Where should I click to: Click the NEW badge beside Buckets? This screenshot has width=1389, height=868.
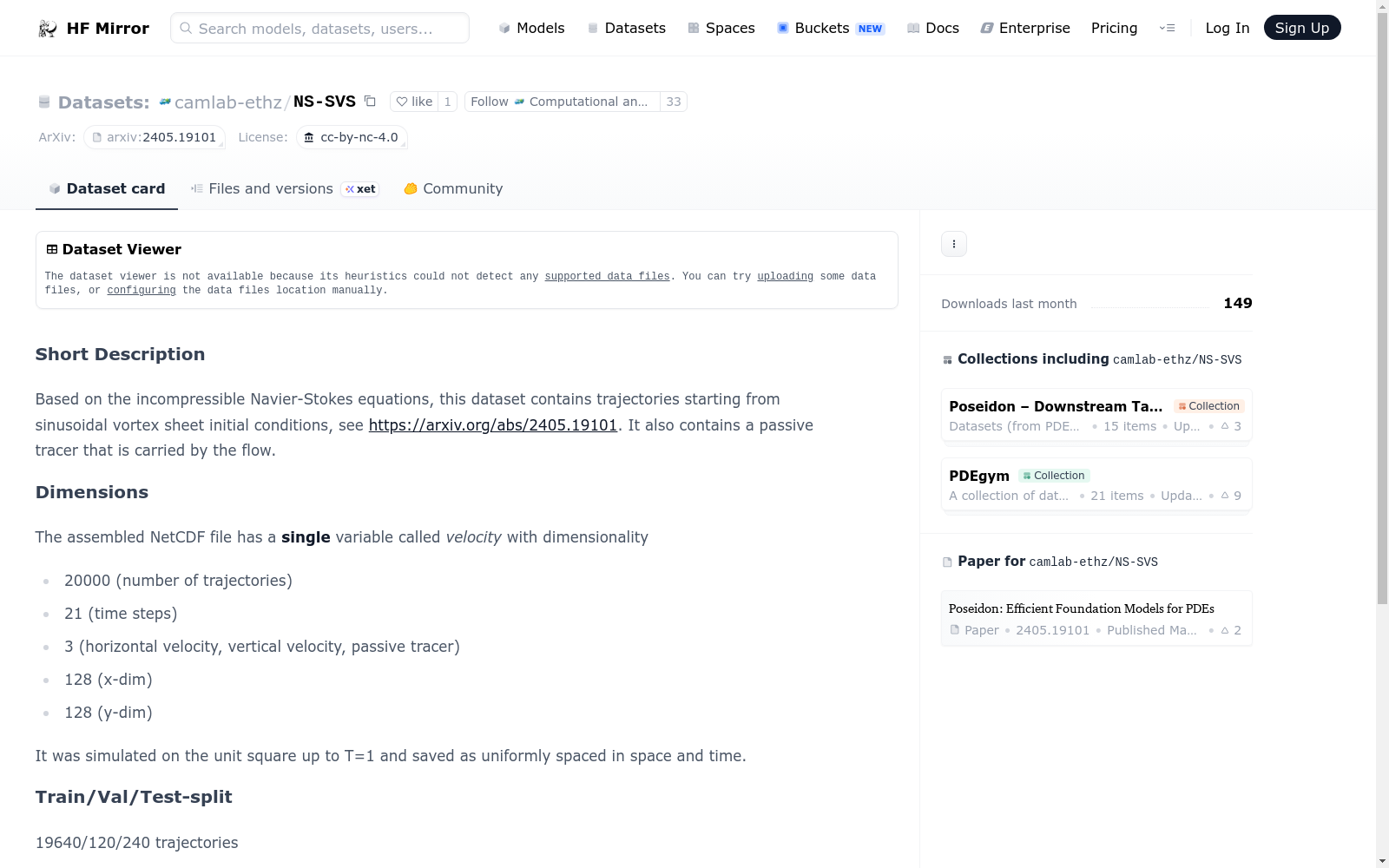coord(870,29)
